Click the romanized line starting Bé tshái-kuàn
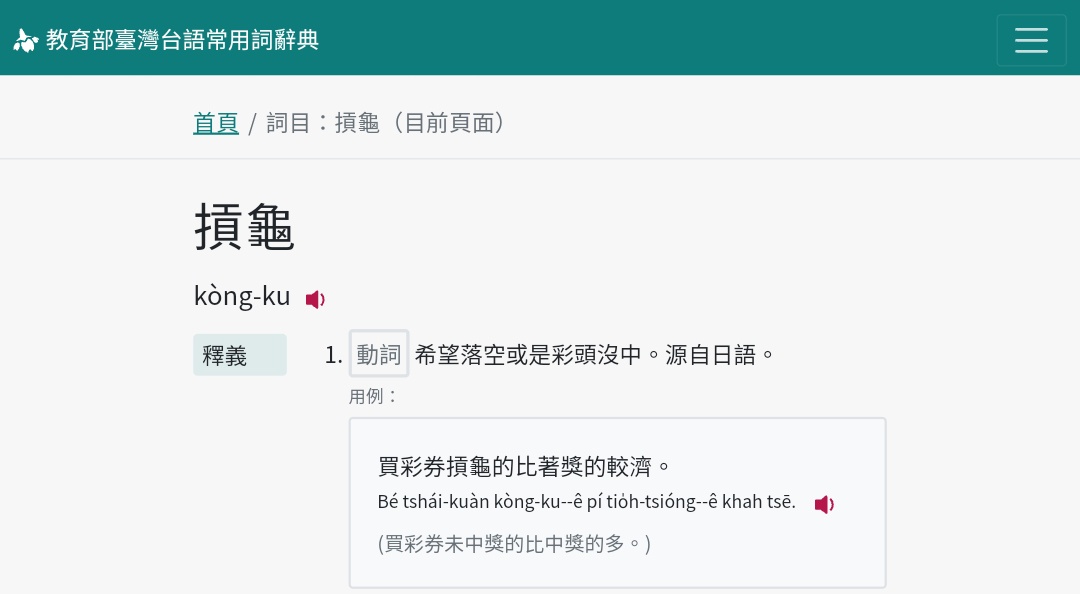1080x594 pixels. 586,502
